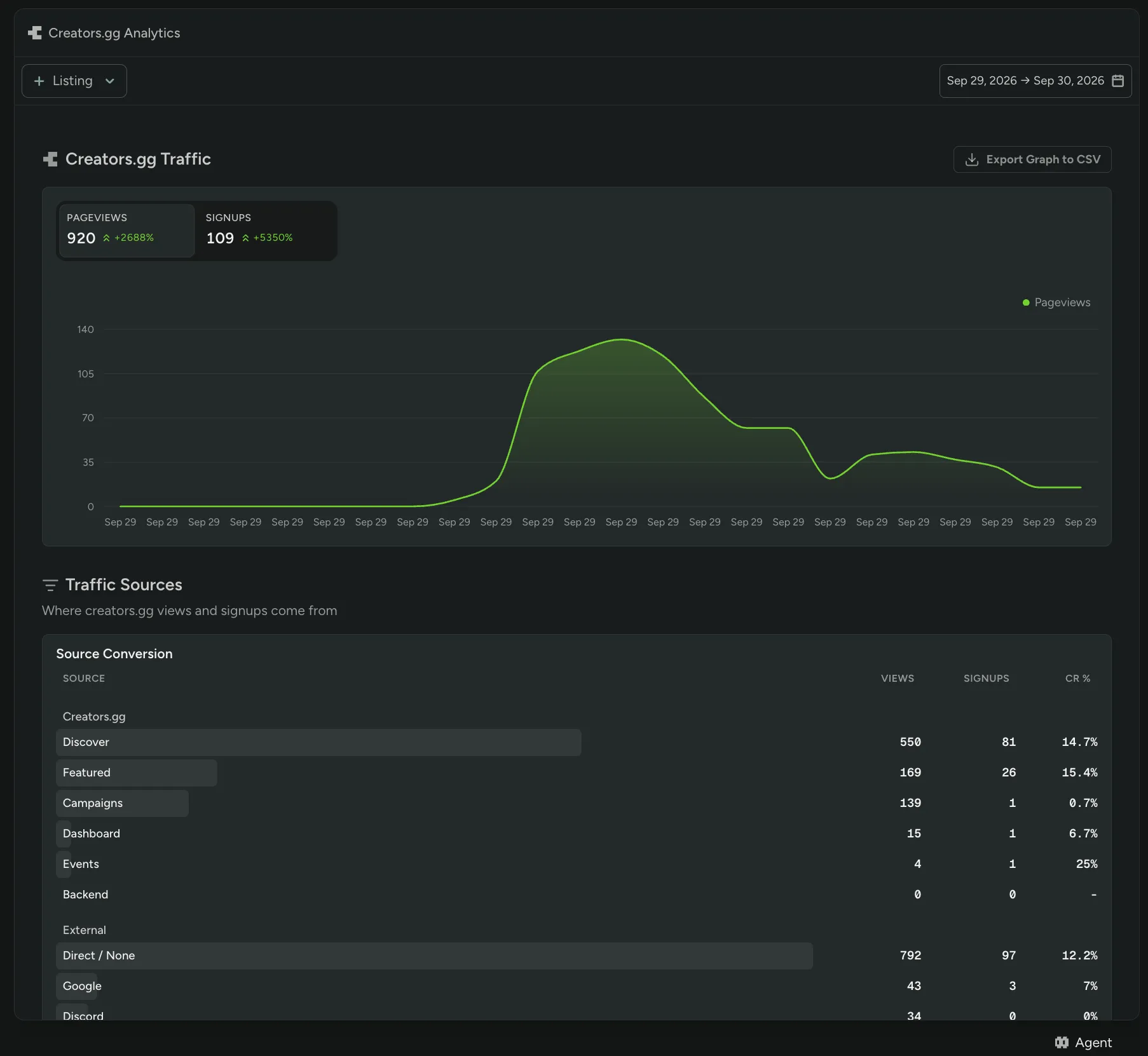Click the +5350% signups change indicator
The height and width of the screenshot is (1056, 1148).
267,238
